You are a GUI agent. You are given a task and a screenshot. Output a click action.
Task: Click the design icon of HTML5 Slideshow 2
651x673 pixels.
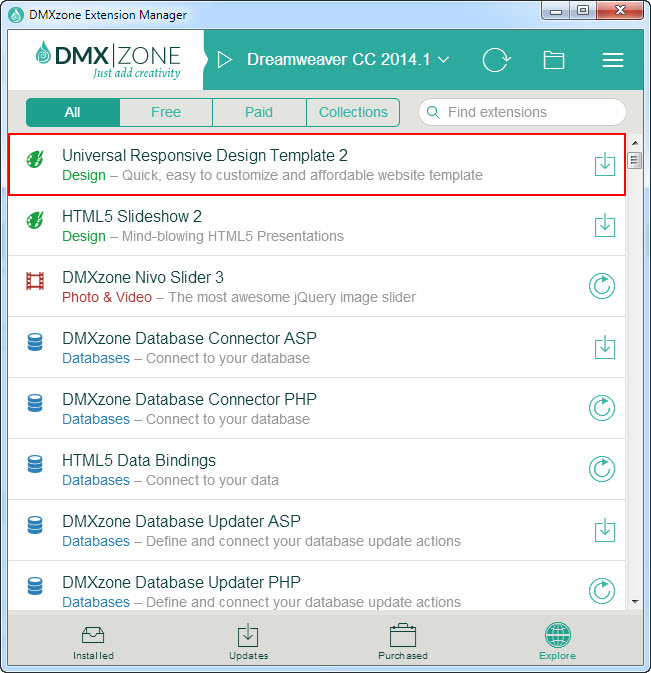[x=35, y=220]
